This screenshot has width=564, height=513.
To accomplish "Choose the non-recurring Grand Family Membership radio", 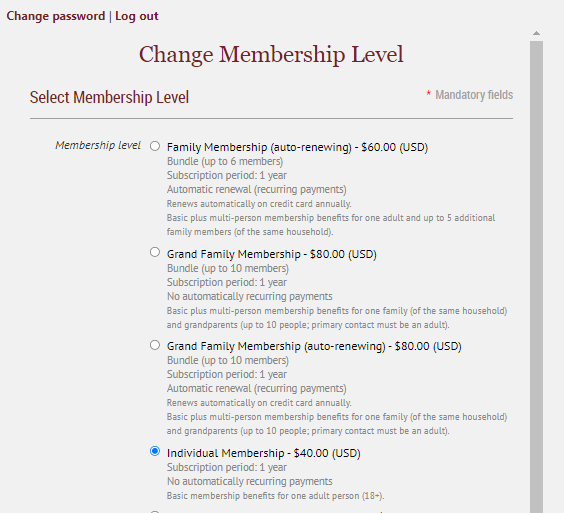I will (155, 252).
